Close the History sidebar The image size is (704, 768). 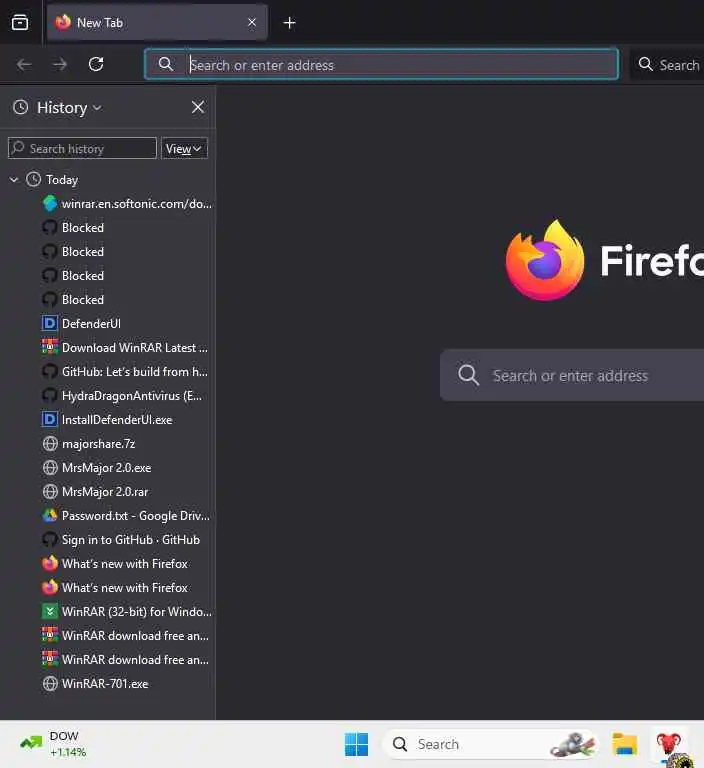pos(198,107)
